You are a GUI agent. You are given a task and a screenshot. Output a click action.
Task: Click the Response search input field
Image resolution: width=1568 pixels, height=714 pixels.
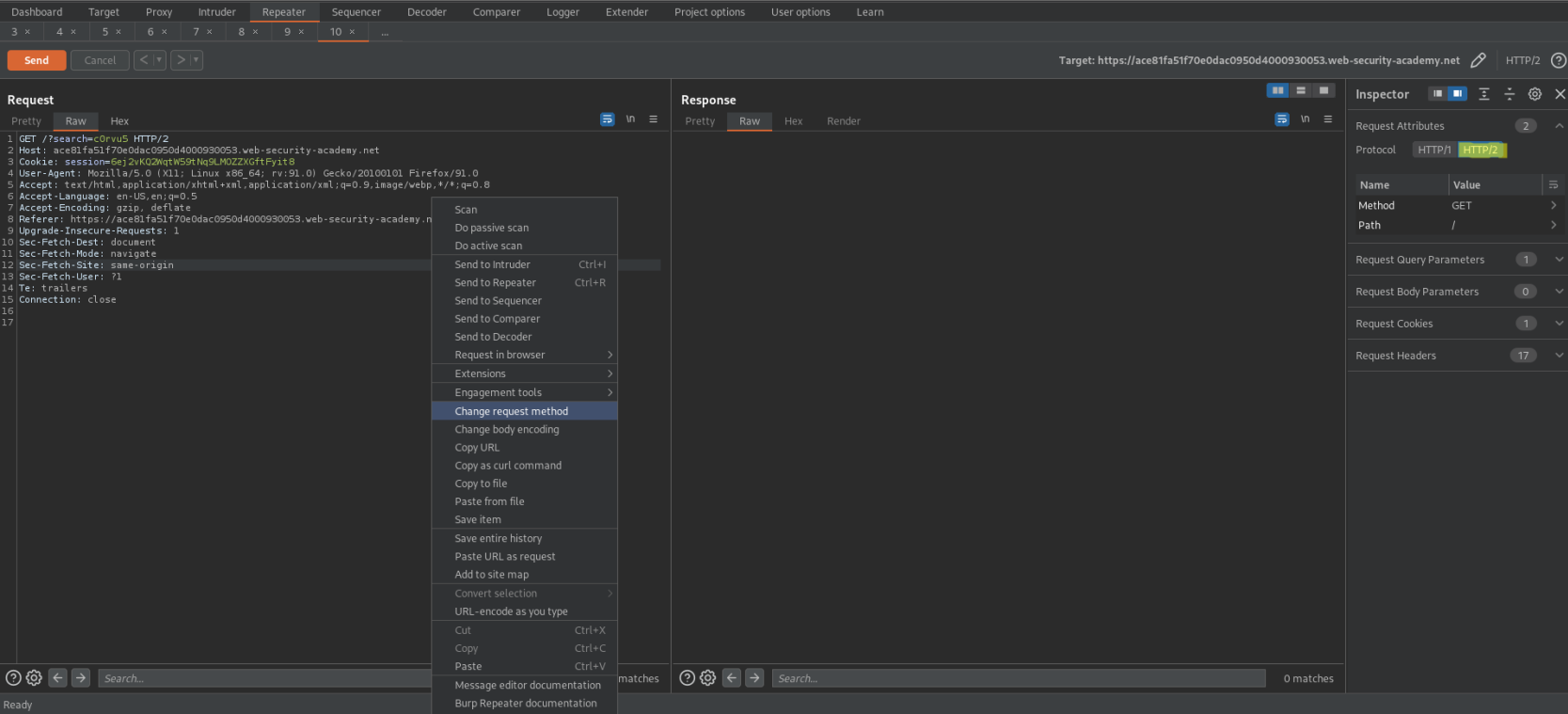(x=1019, y=677)
